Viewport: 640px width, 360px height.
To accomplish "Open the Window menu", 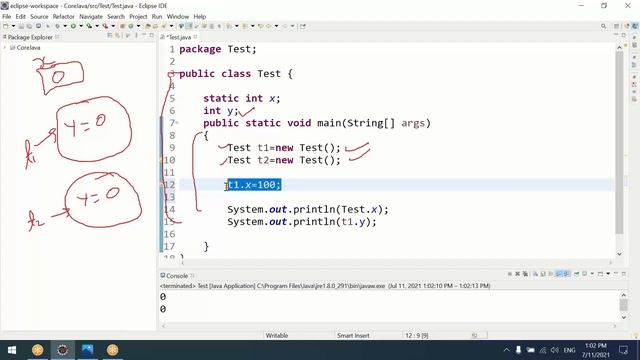I will point(178,16).
